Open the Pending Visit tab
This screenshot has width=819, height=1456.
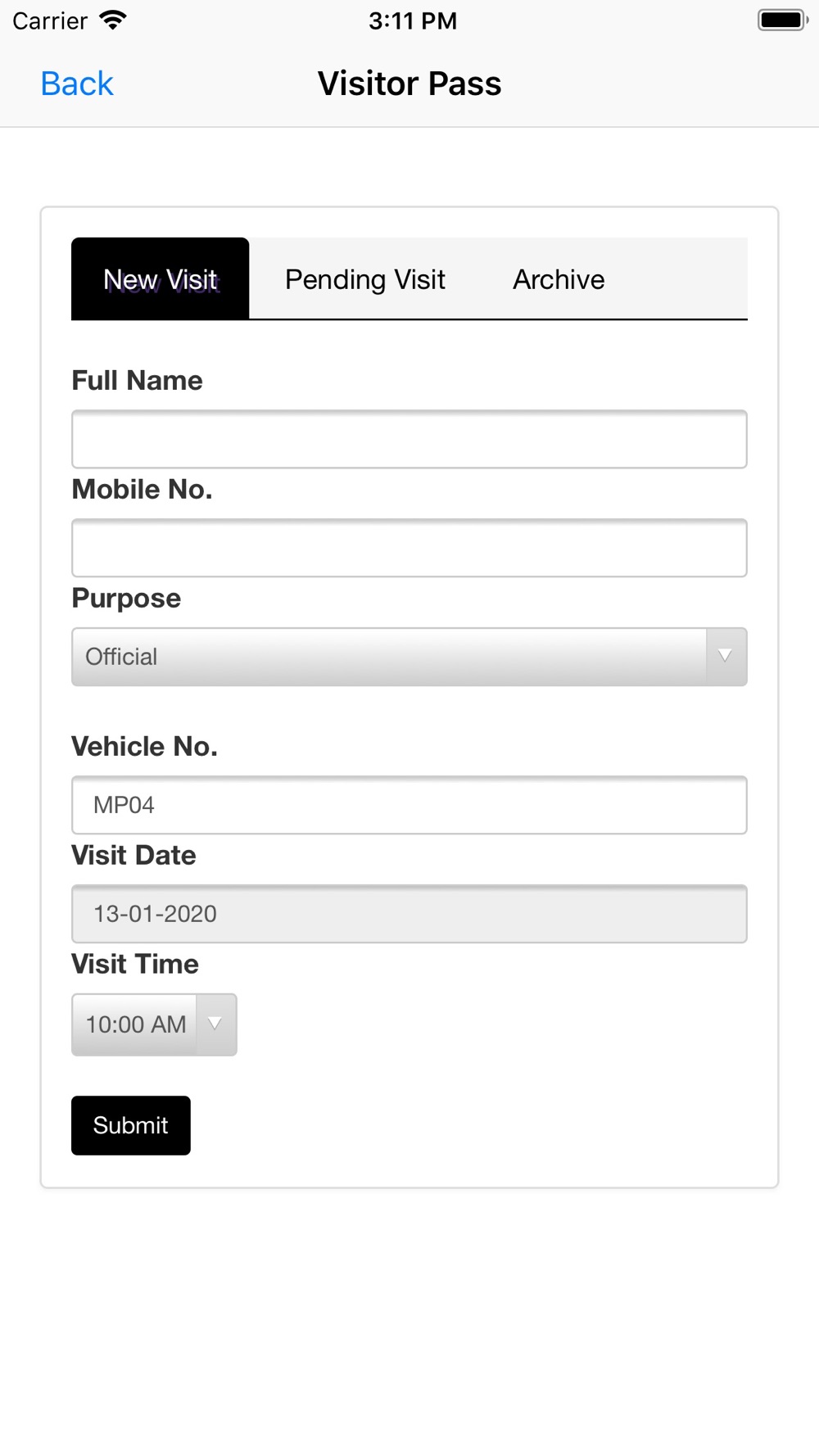364,279
